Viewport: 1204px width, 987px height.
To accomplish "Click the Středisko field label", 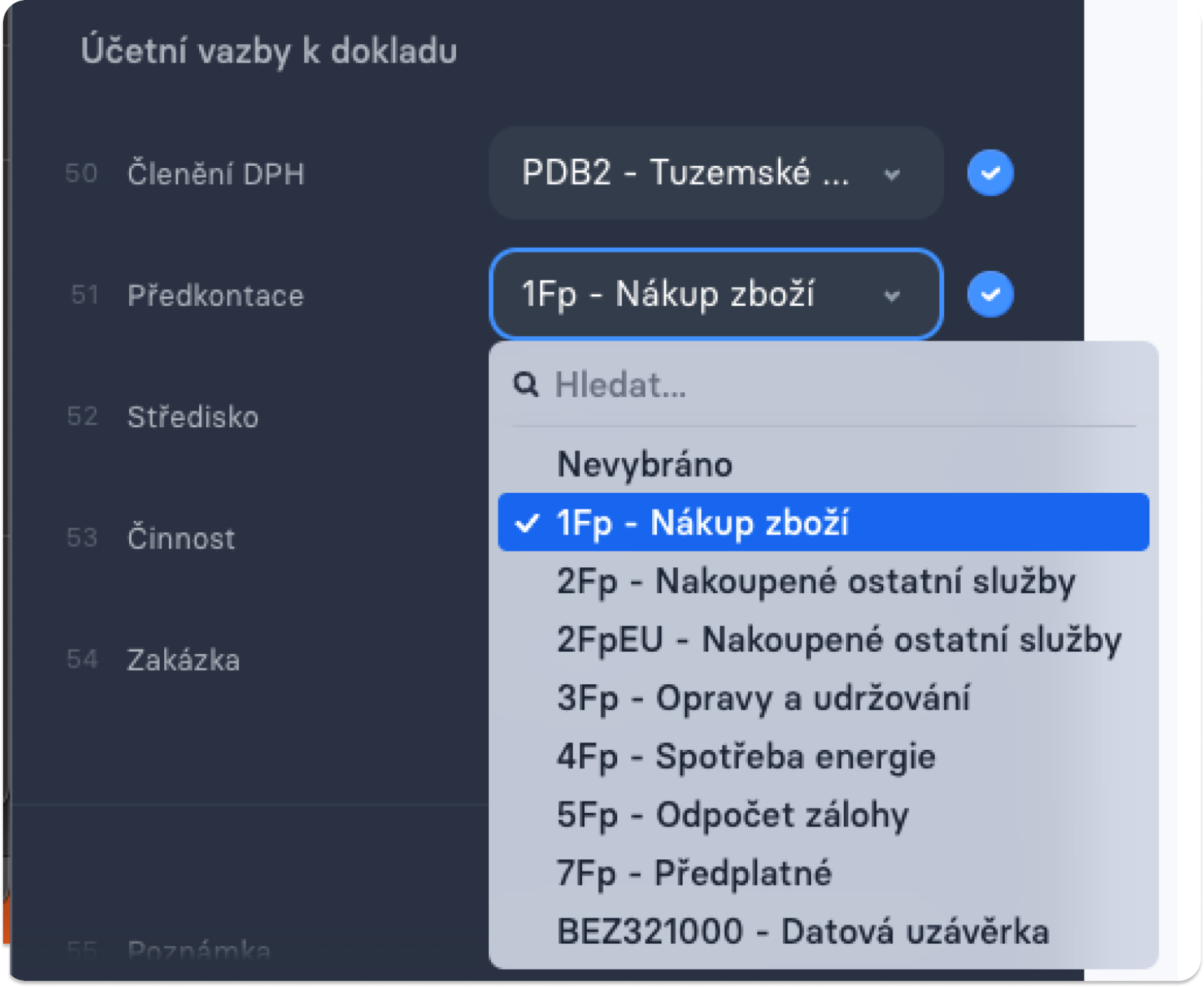I will pyautogui.click(x=193, y=417).
